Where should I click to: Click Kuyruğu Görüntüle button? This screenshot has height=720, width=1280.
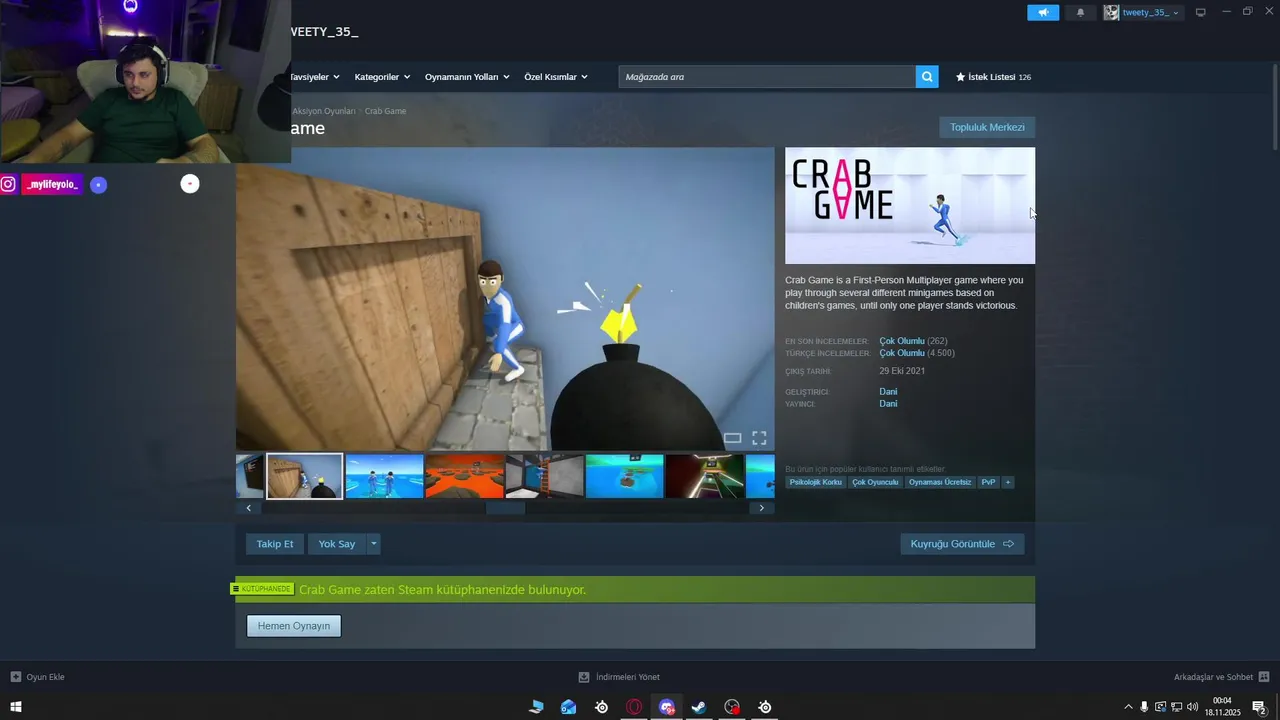click(x=962, y=544)
